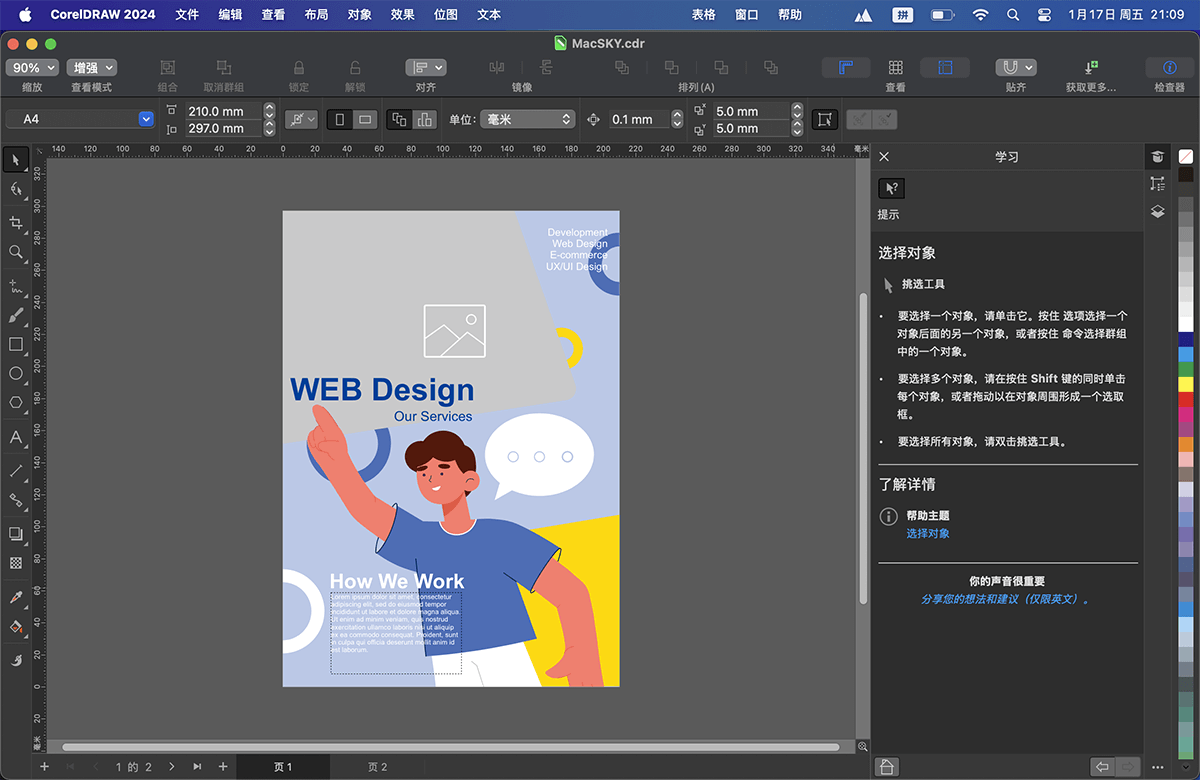Open the 对齐 align dropdown
1200x780 pixels.
pos(426,68)
